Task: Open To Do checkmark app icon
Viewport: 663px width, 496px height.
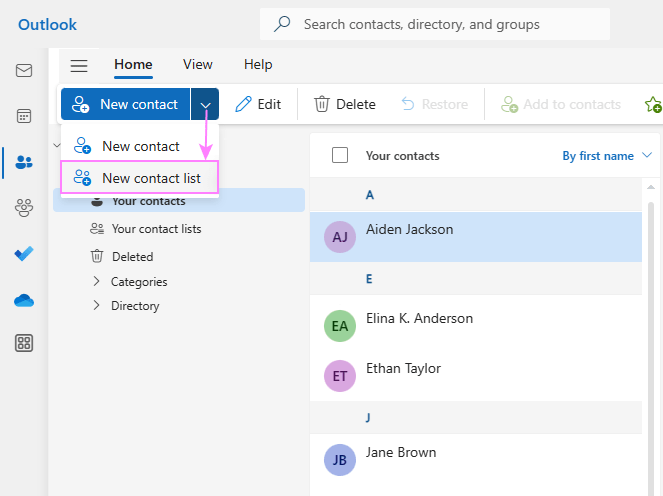Action: pos(24,254)
